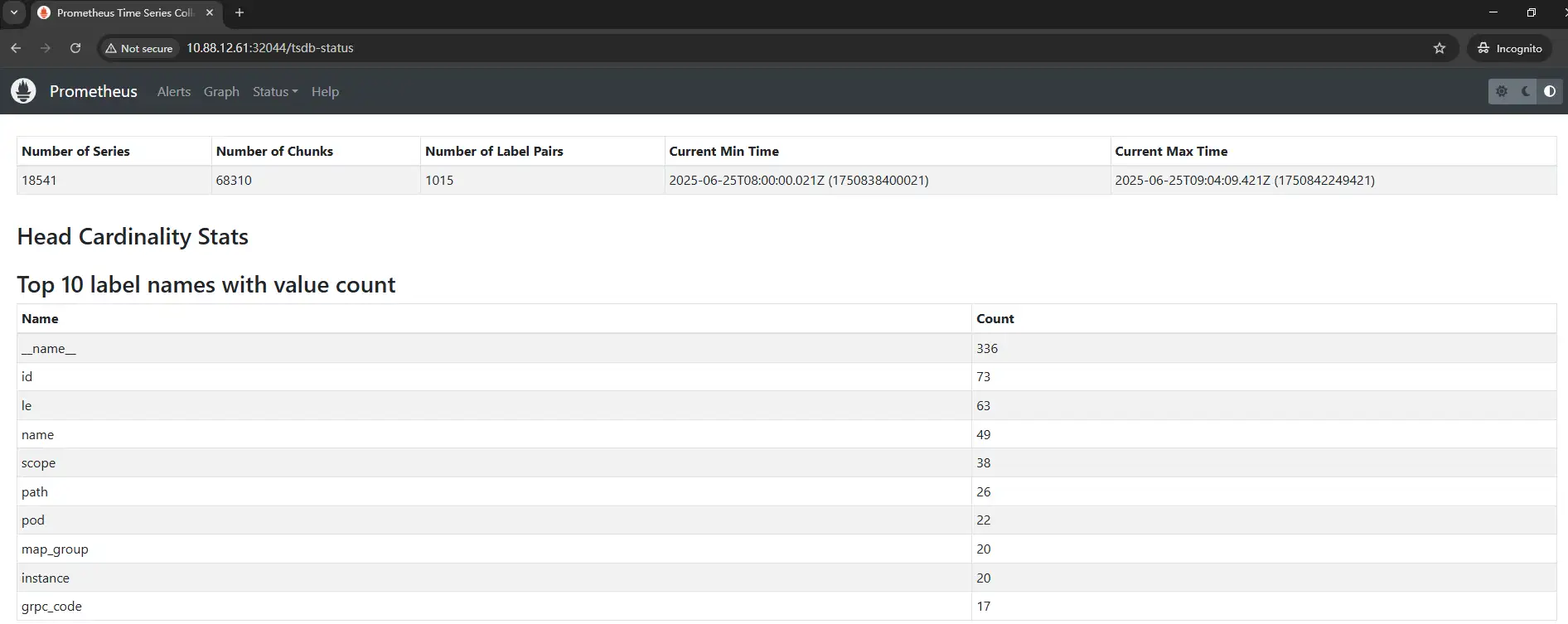This screenshot has width=1568, height=624.
Task: Reload the page with the refresh icon
Action: 75,48
